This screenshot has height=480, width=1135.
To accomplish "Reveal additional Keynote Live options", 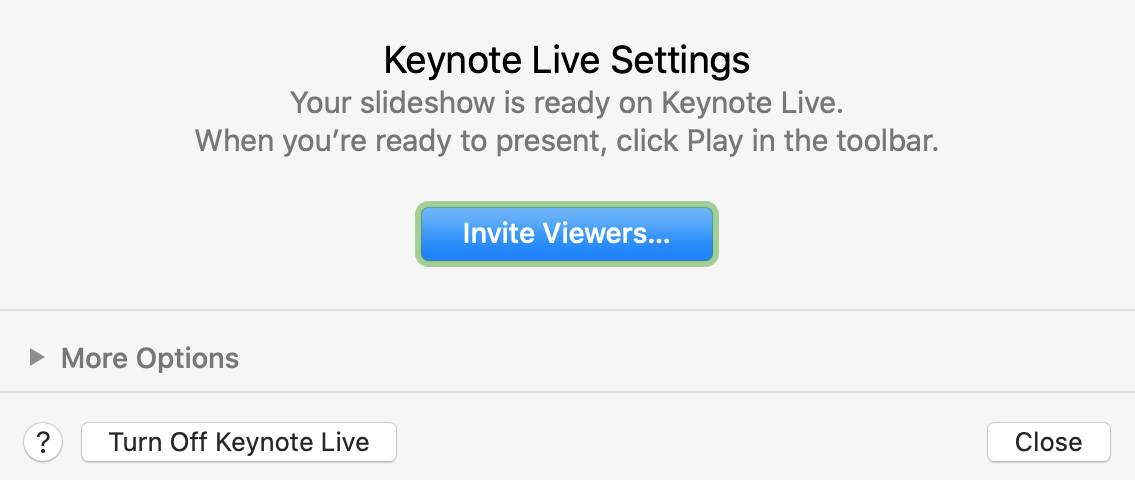I will point(37,357).
